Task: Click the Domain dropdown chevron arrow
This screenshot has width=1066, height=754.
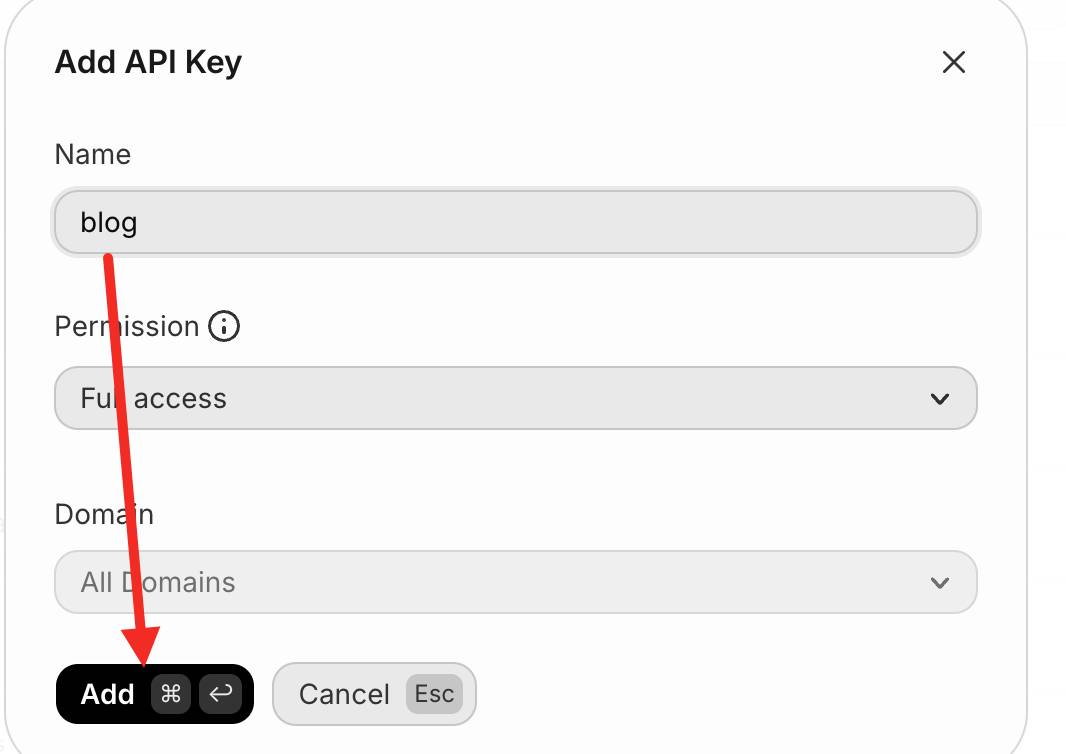Action: (939, 583)
